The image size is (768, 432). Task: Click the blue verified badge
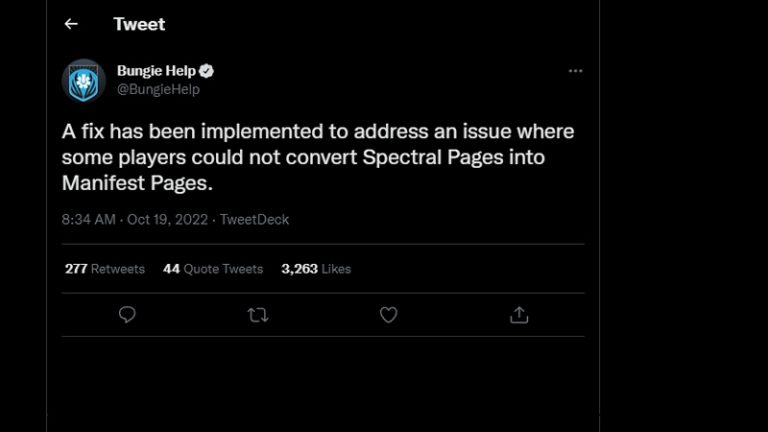click(206, 71)
